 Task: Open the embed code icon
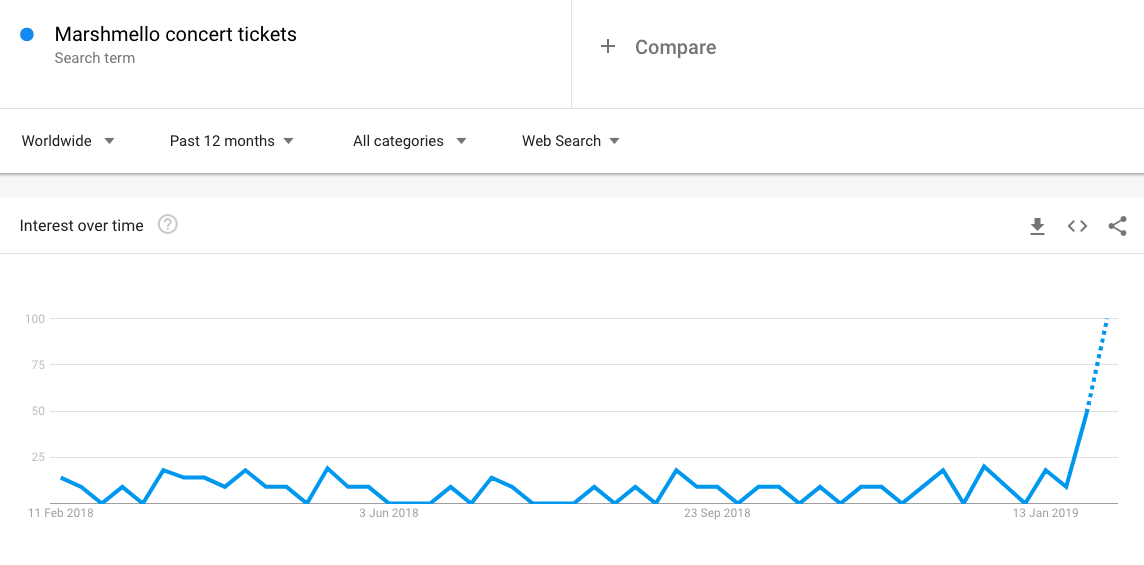pyautogui.click(x=1077, y=226)
